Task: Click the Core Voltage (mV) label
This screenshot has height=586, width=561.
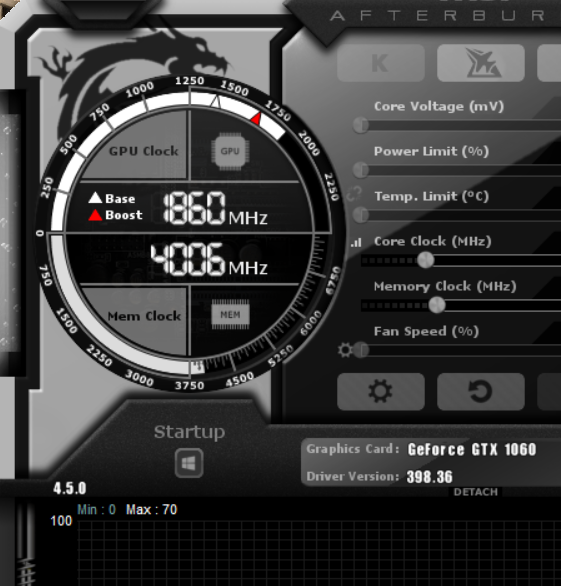Action: pos(439,107)
